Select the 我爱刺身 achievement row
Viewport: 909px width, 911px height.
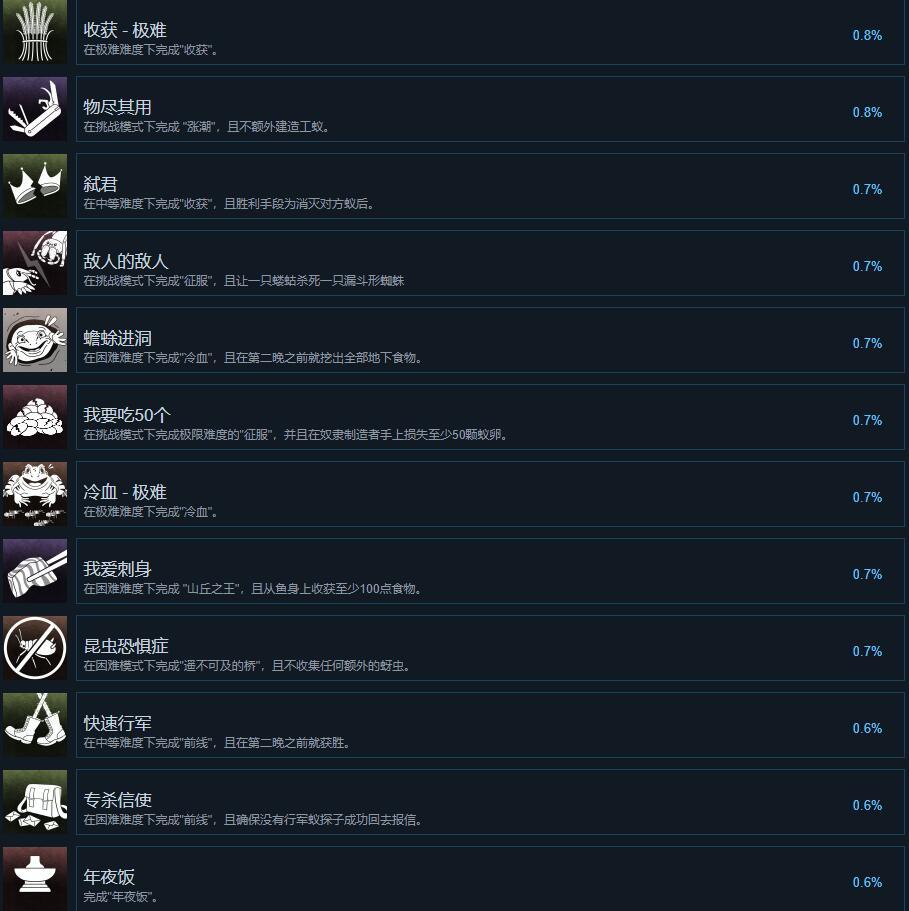(490, 571)
